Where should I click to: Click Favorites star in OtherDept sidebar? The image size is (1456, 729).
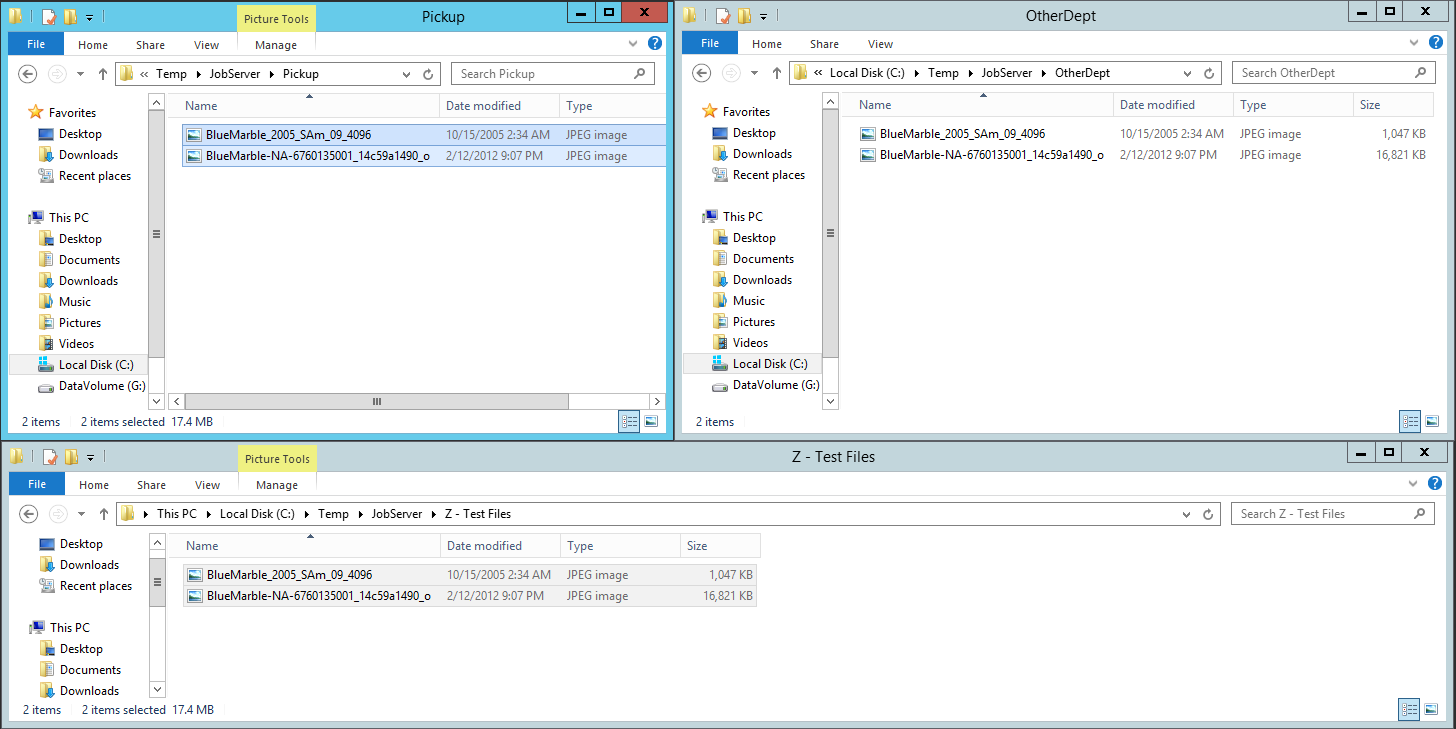click(x=710, y=112)
